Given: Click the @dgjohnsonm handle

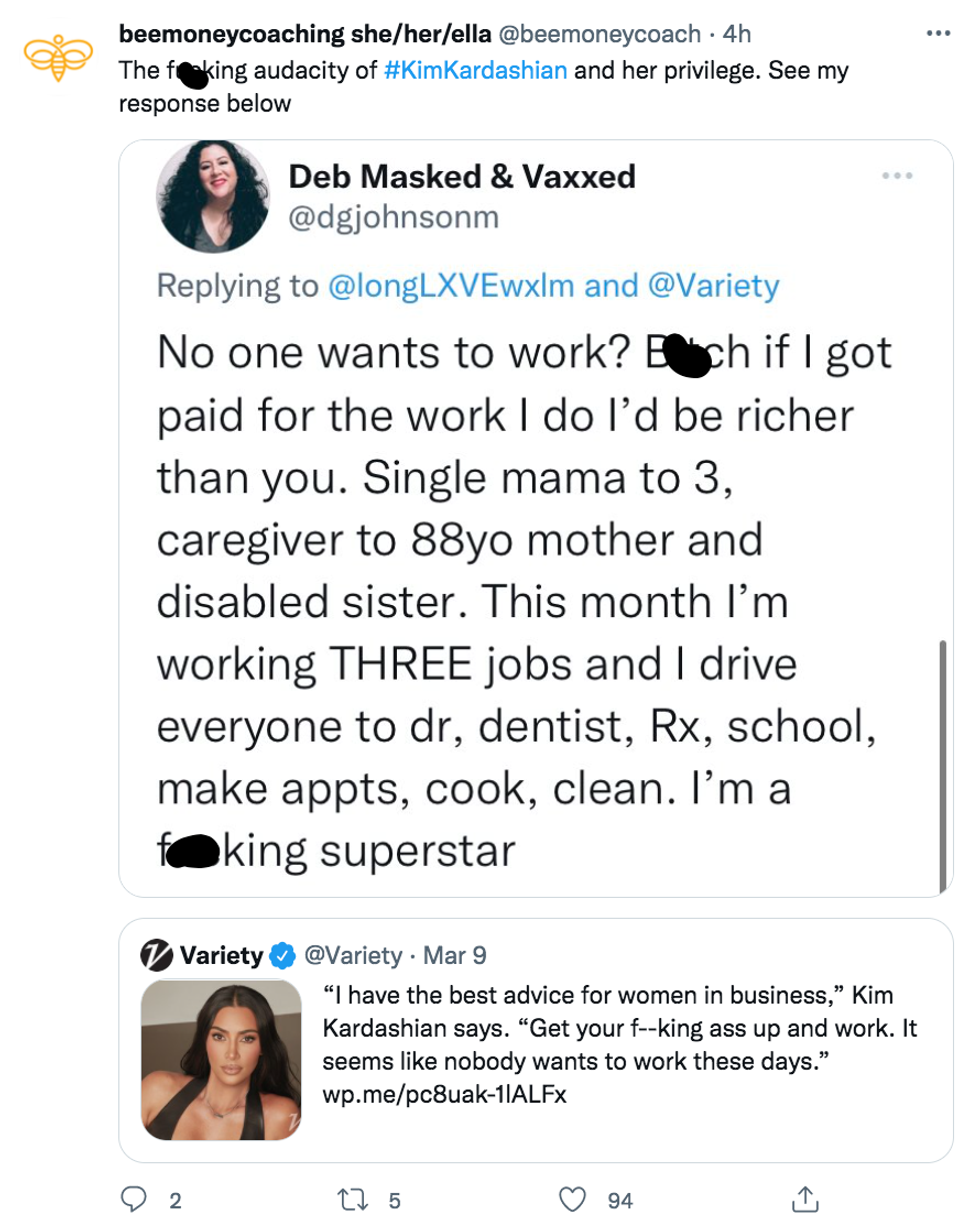Looking at the screenshot, I should (393, 216).
